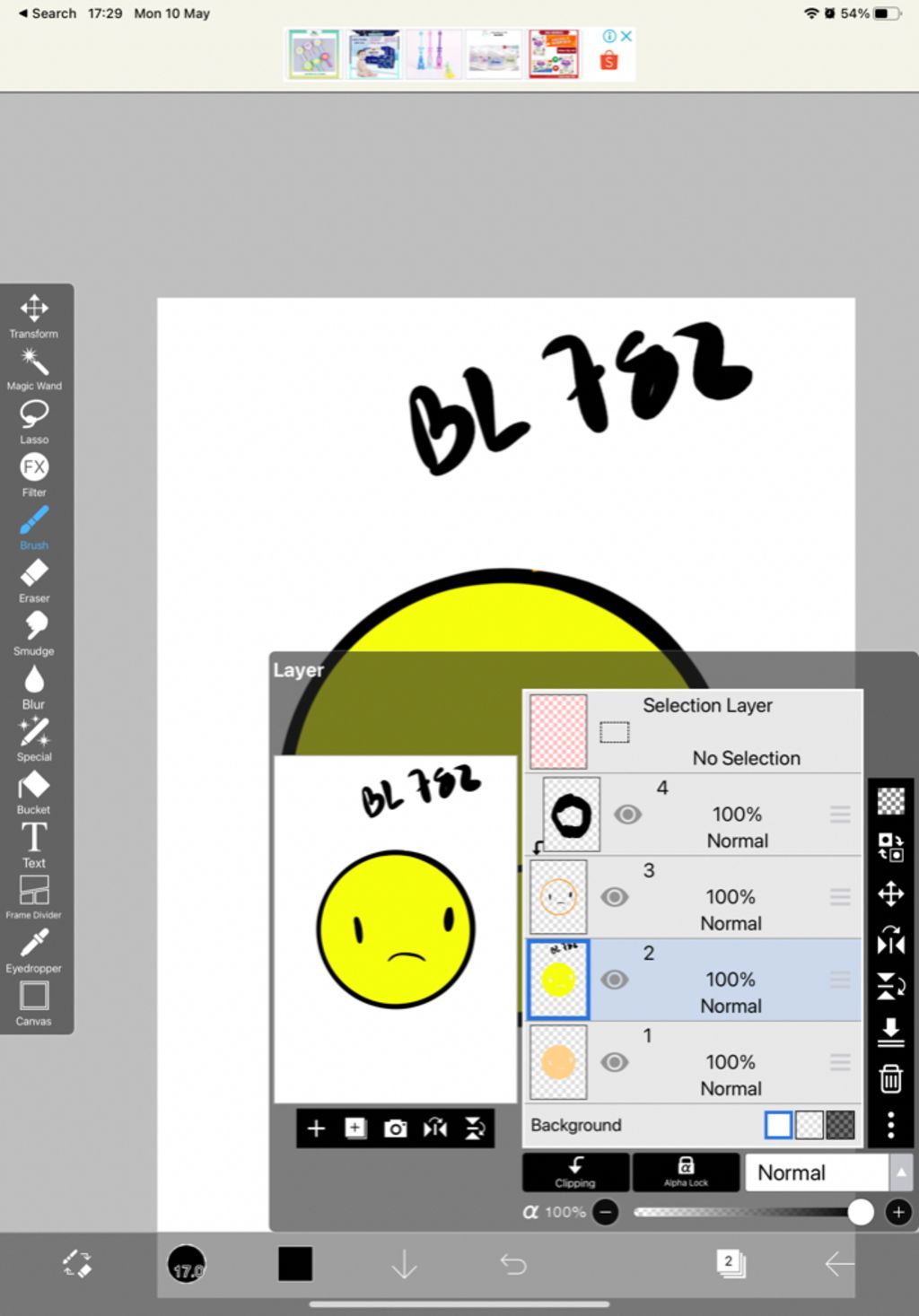
Task: Increase opacity with plus button
Action: pyautogui.click(x=898, y=1213)
